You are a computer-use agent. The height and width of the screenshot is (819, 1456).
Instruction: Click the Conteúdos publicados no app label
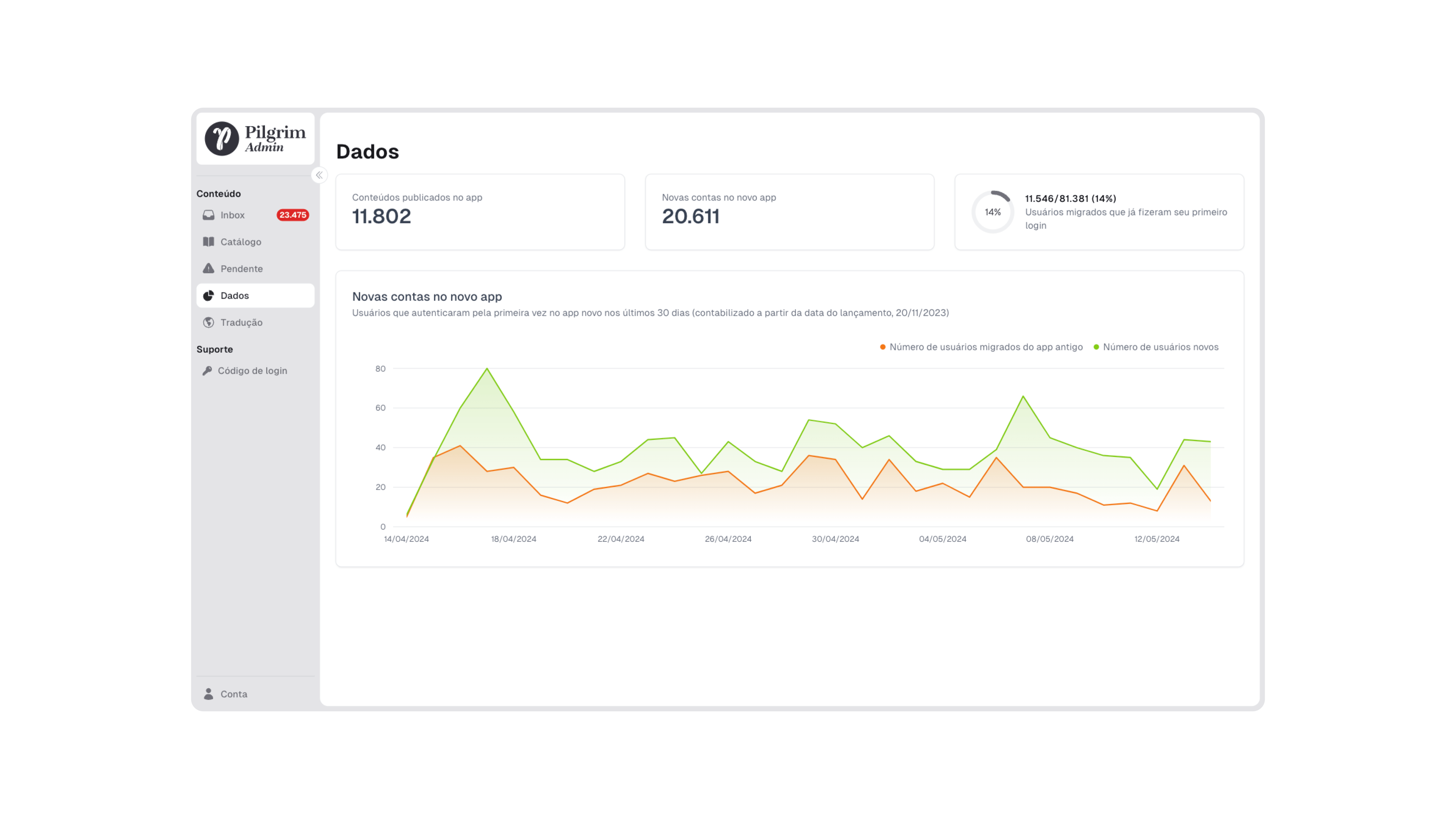pos(417,197)
